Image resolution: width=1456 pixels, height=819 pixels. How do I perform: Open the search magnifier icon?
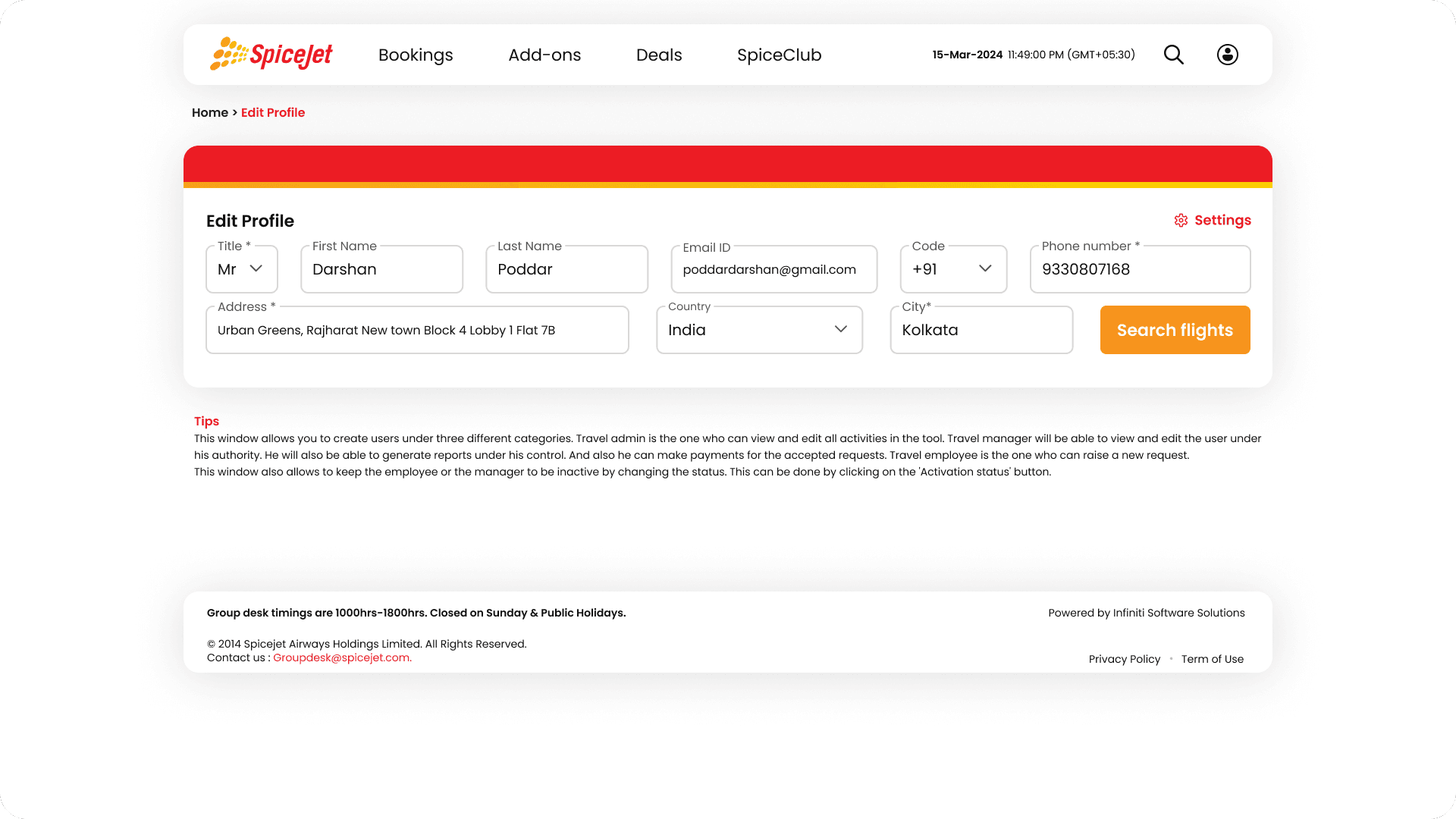pos(1173,55)
